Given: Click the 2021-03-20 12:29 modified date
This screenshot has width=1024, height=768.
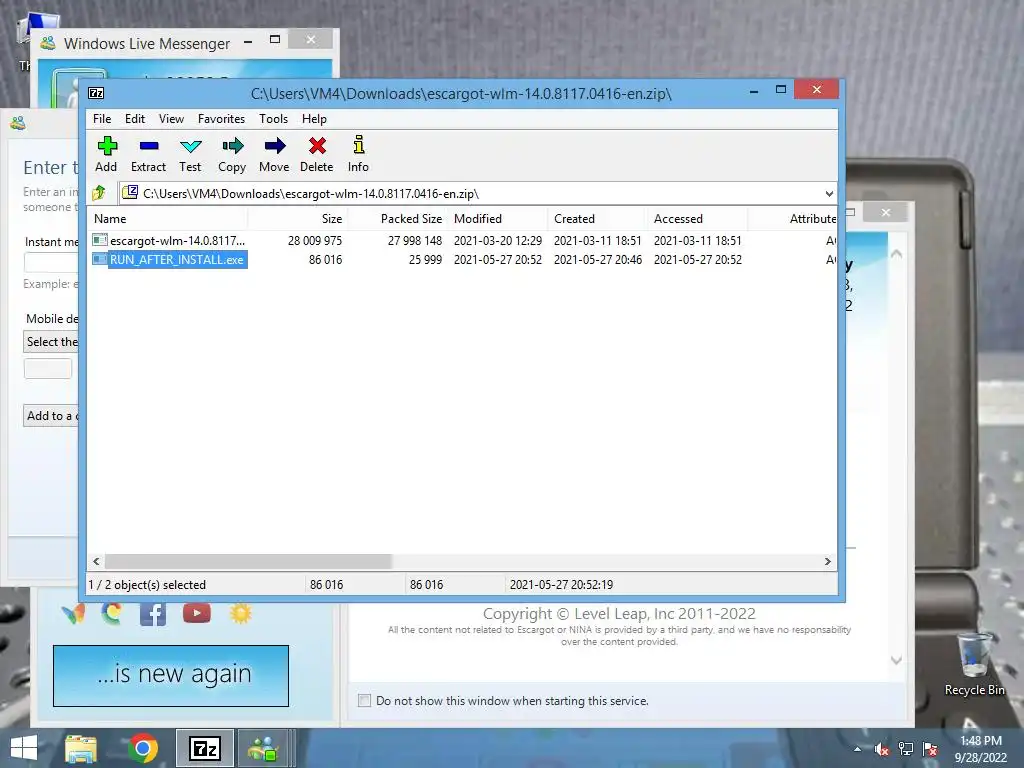Looking at the screenshot, I should [x=498, y=240].
